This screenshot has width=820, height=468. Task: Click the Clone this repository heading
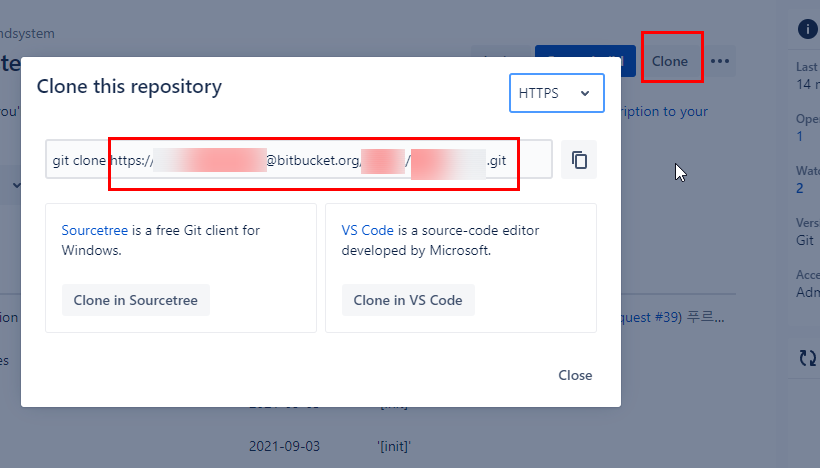click(129, 86)
